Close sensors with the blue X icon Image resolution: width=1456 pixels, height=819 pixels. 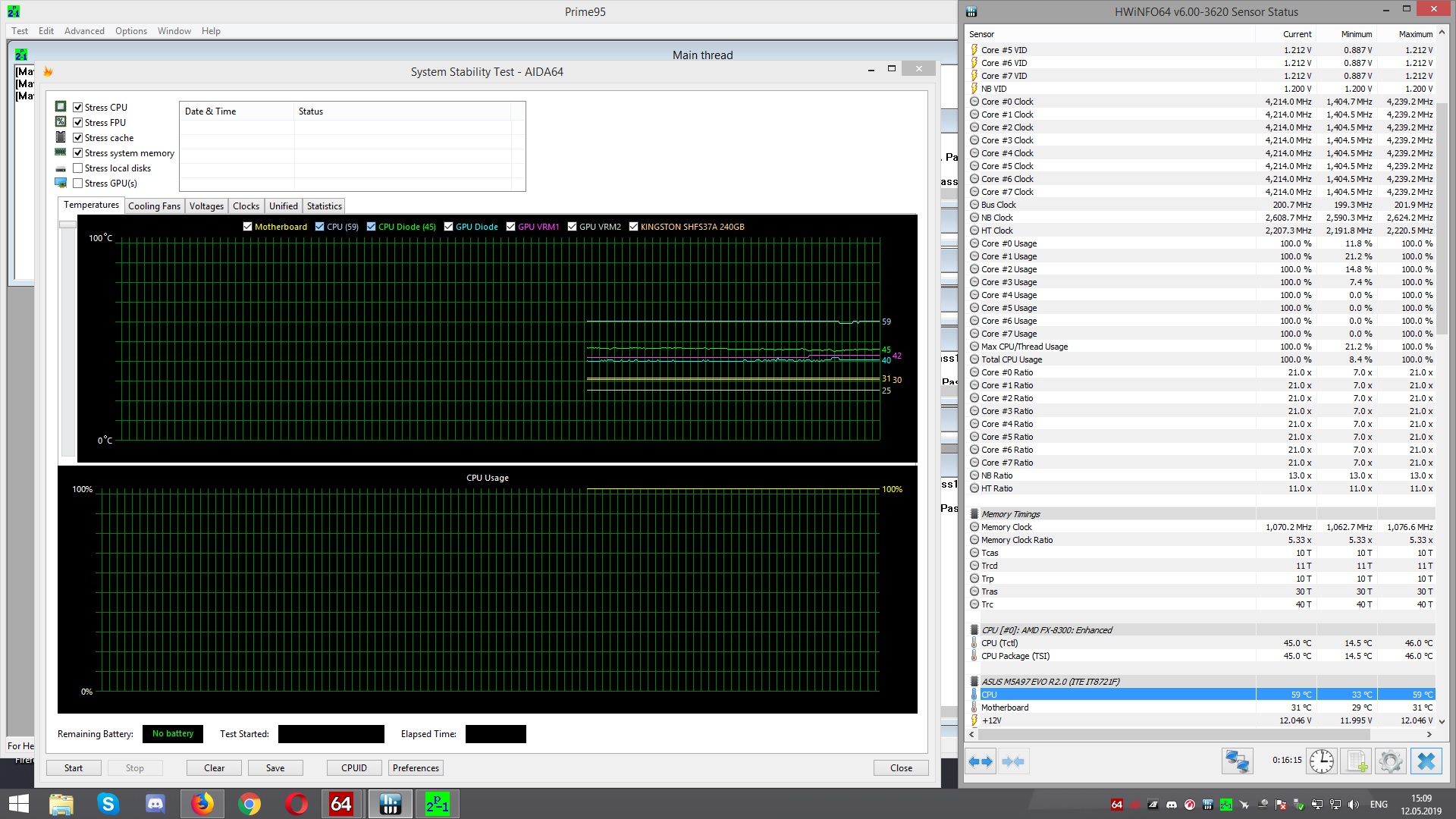point(1426,761)
